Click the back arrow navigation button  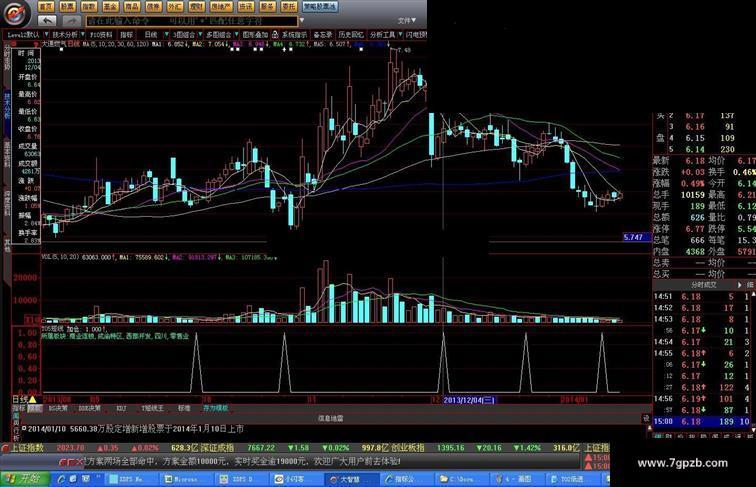(47, 21)
